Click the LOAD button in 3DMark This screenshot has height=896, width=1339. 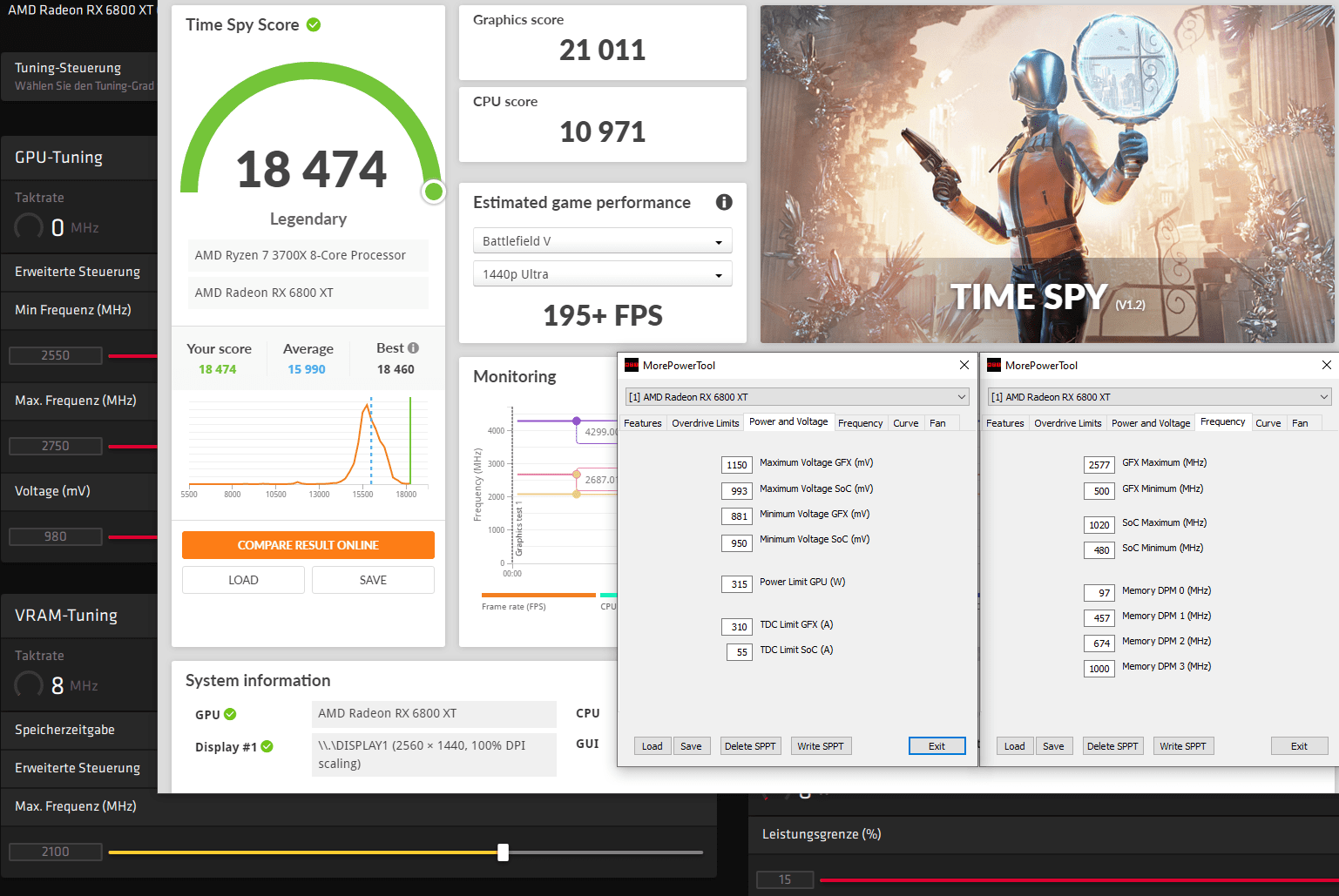coord(243,580)
